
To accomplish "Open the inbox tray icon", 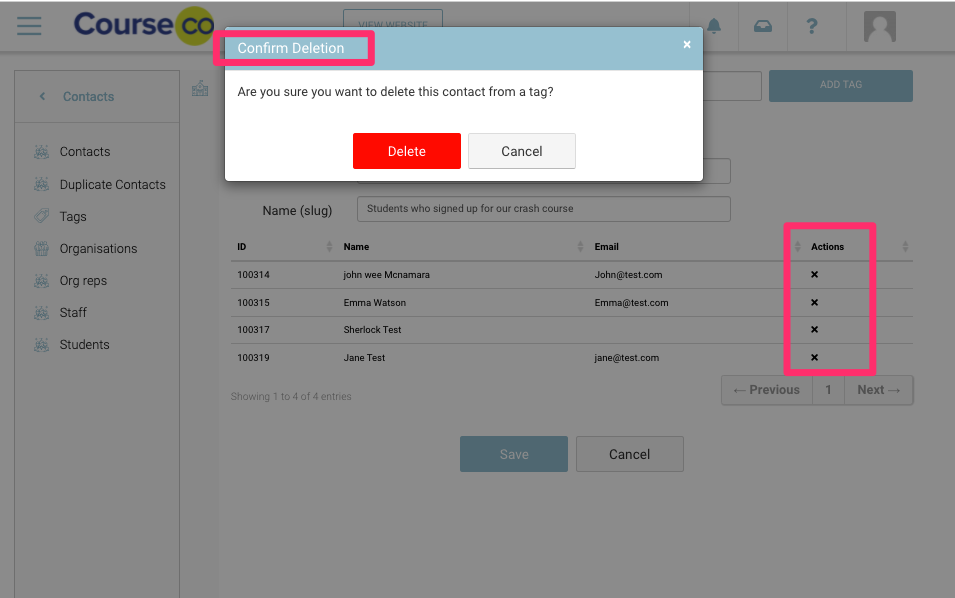I will (x=763, y=26).
